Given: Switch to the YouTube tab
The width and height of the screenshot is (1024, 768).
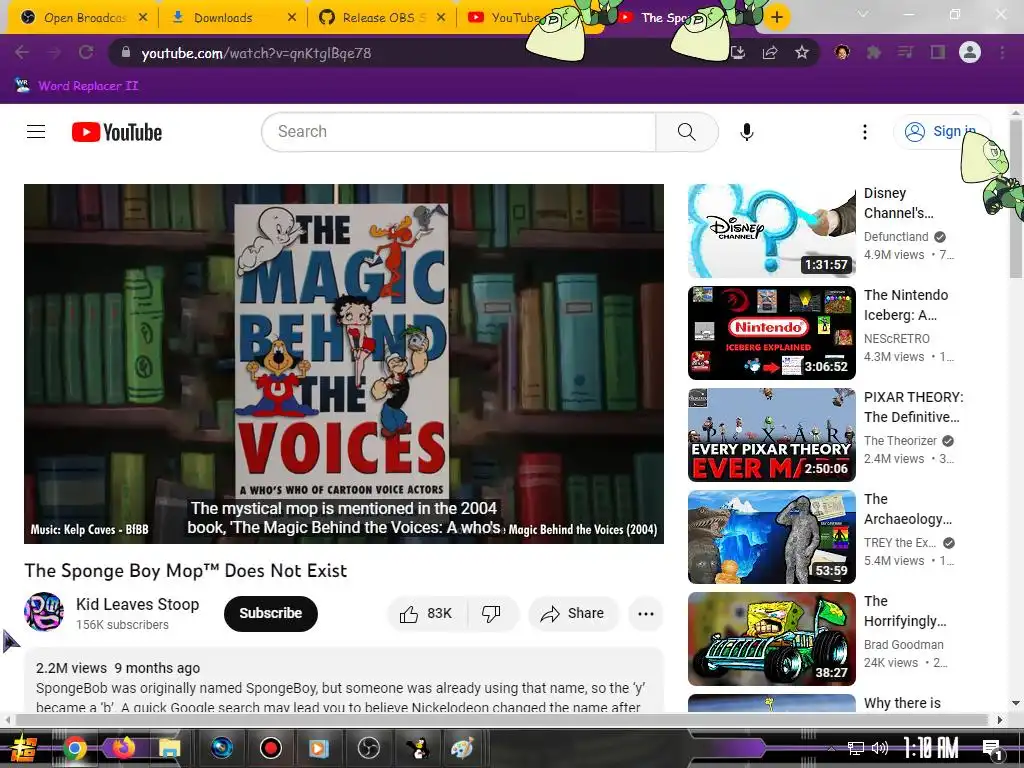Looking at the screenshot, I should click(506, 18).
